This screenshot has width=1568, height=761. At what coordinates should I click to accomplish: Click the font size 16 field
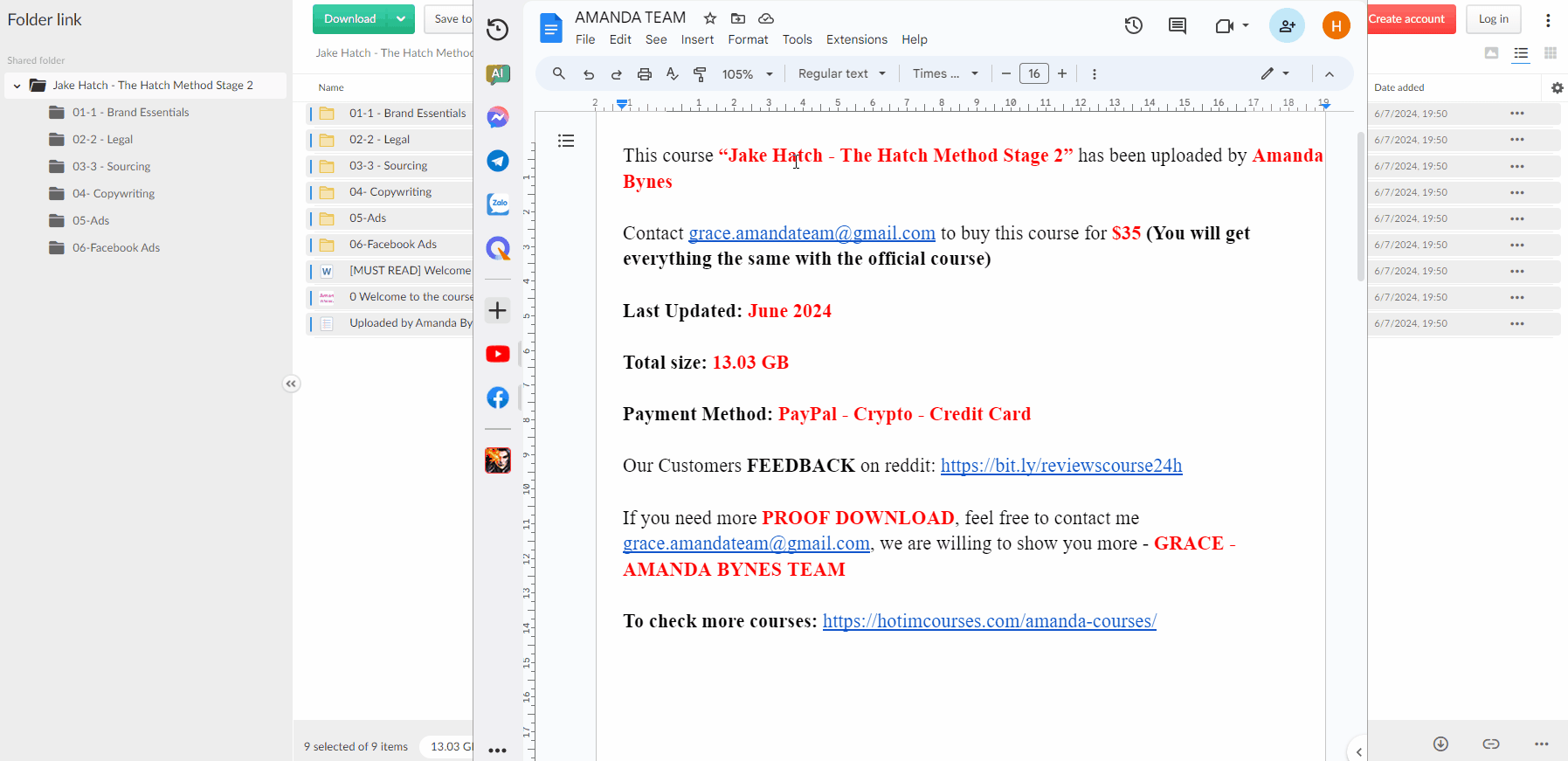click(x=1034, y=74)
